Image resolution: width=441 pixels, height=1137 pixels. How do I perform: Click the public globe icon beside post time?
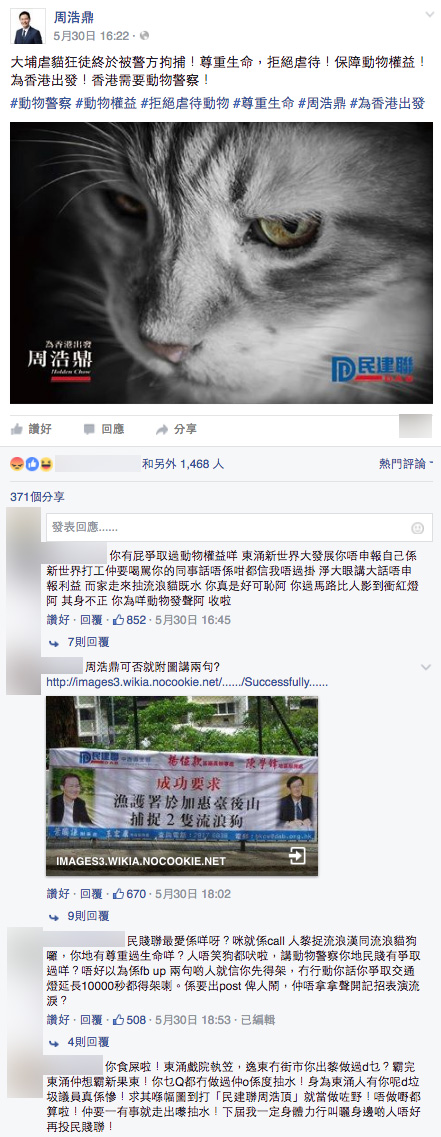click(x=144, y=36)
